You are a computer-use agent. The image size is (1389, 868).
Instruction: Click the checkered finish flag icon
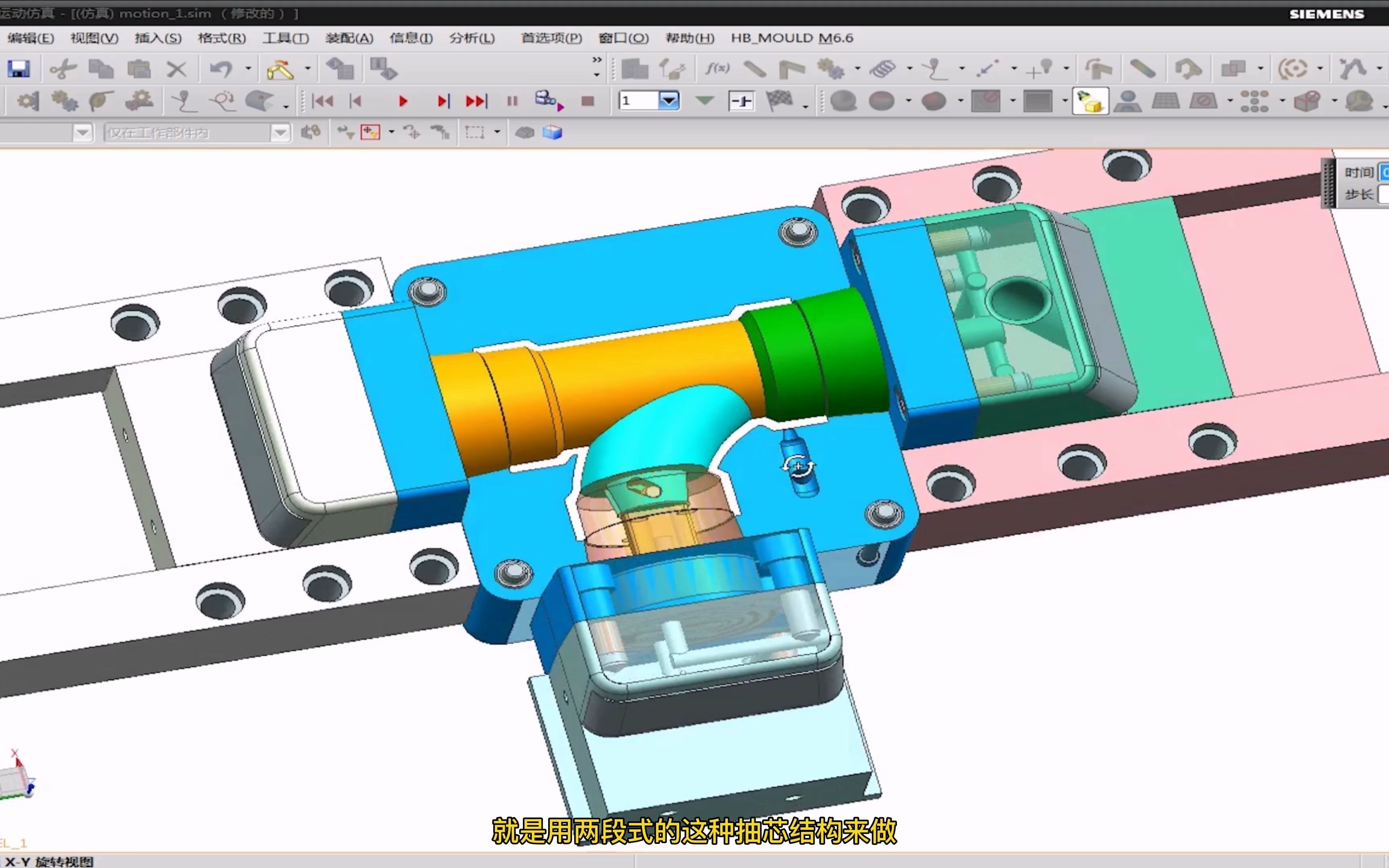click(779, 101)
